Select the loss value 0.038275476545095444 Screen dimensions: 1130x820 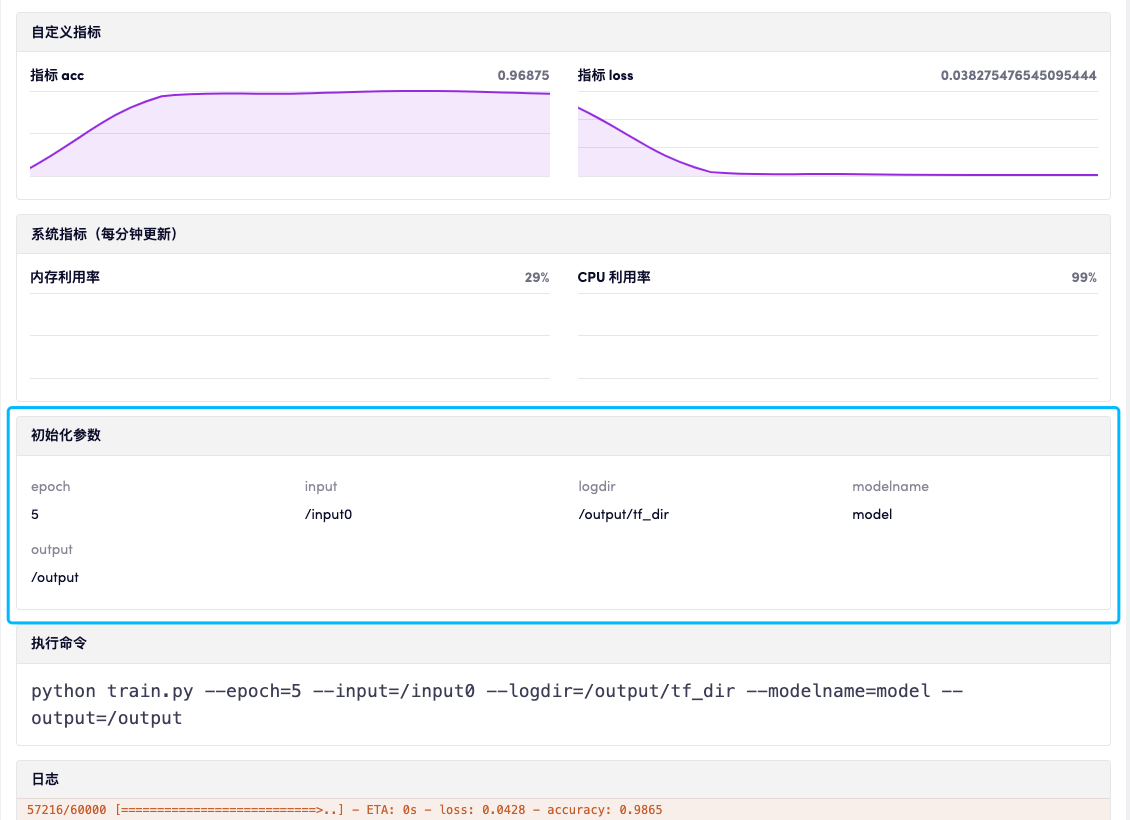click(x=1018, y=75)
